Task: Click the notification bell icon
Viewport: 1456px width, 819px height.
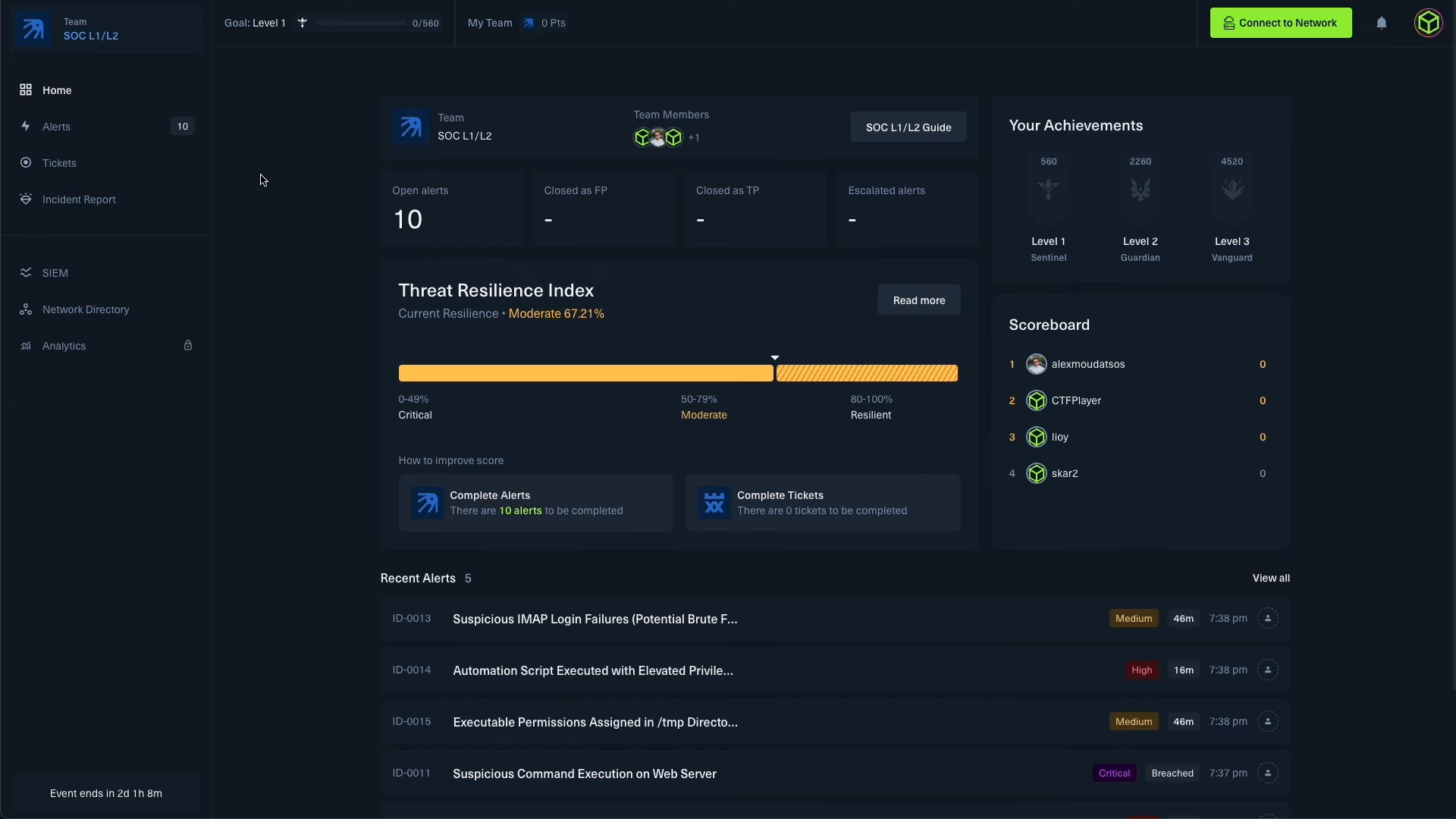Action: (1382, 23)
